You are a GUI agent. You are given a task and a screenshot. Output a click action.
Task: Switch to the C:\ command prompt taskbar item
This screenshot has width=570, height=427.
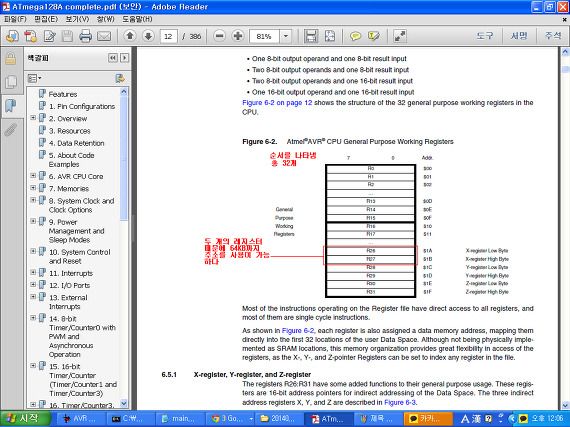click(130, 419)
